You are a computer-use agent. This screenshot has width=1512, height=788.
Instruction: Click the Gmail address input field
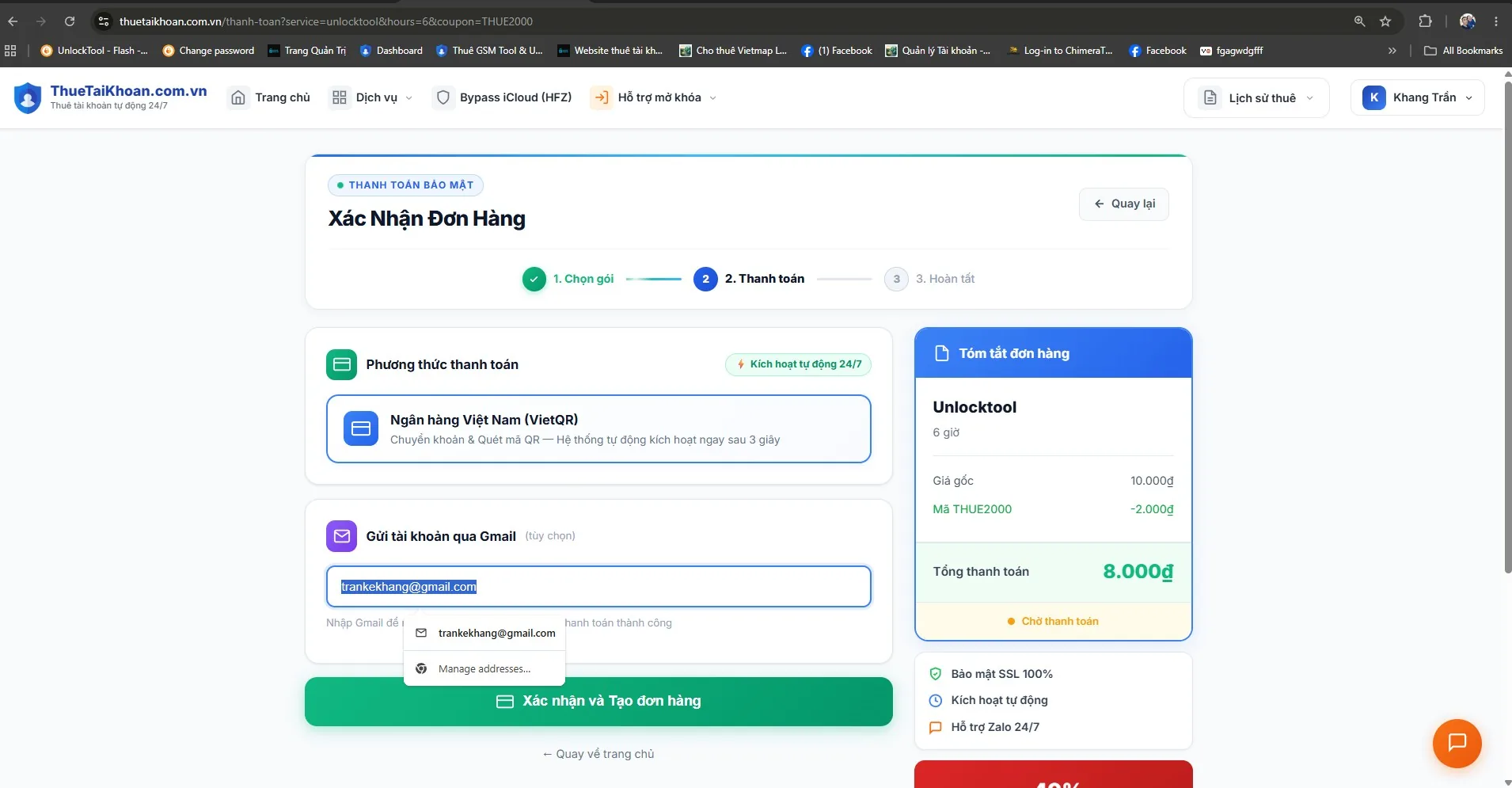coord(598,587)
